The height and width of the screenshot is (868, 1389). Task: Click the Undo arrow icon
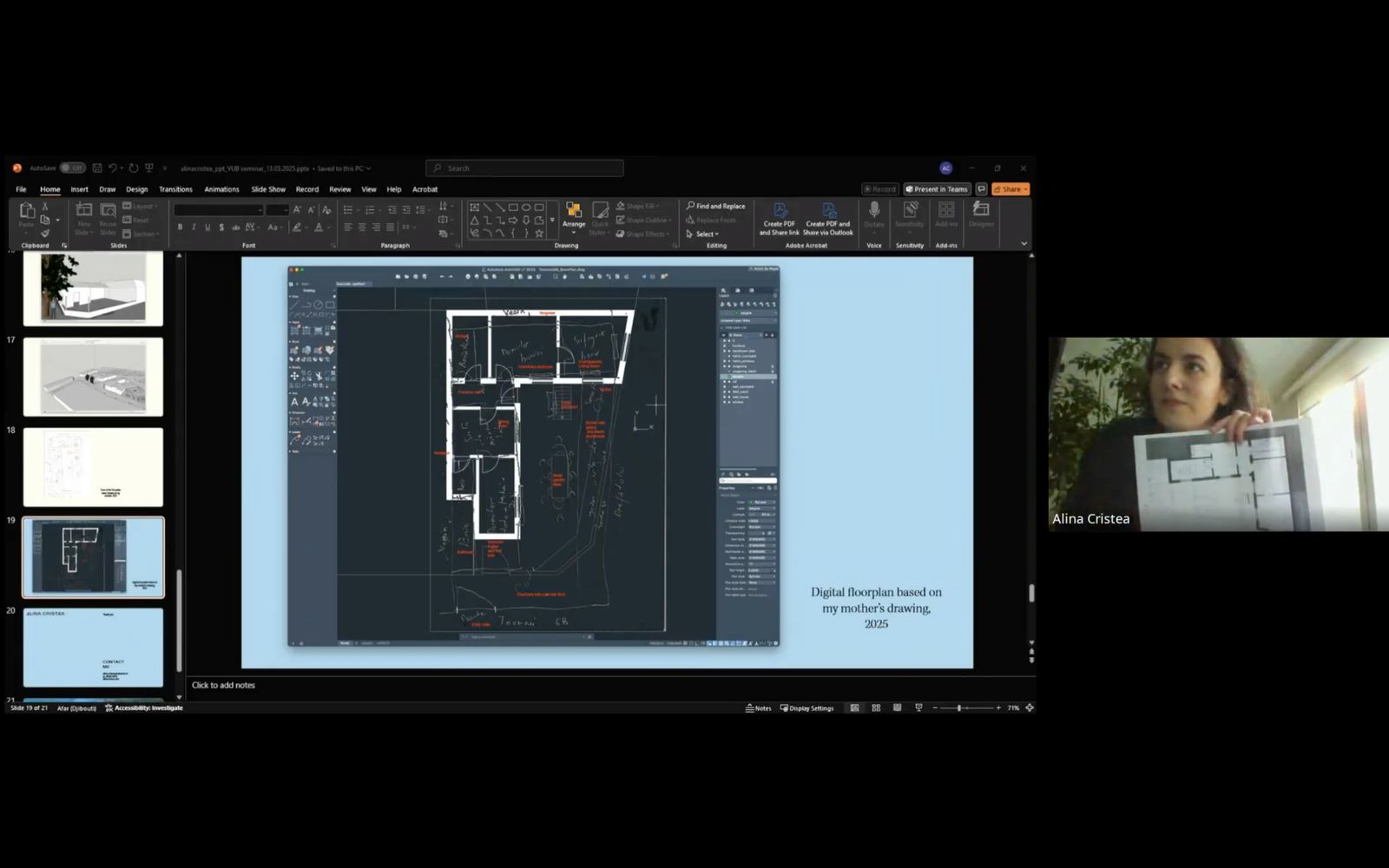113,168
